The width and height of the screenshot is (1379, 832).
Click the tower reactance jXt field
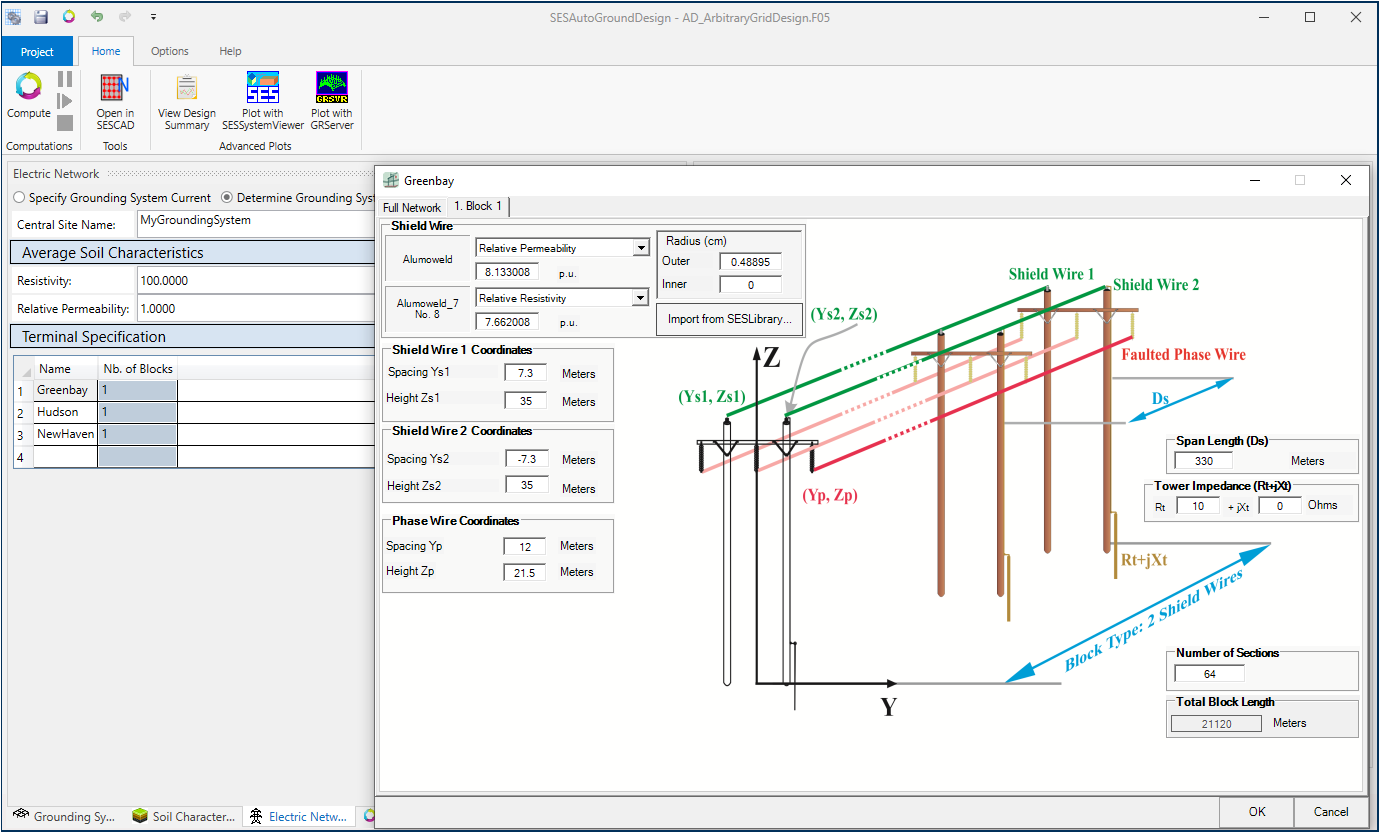pos(1279,506)
